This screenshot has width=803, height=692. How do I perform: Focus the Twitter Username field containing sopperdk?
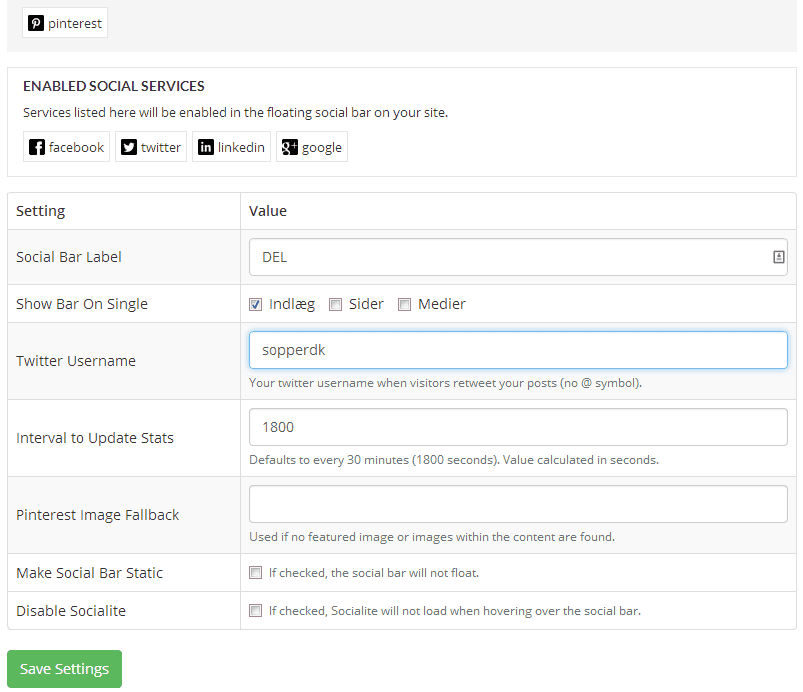(518, 350)
